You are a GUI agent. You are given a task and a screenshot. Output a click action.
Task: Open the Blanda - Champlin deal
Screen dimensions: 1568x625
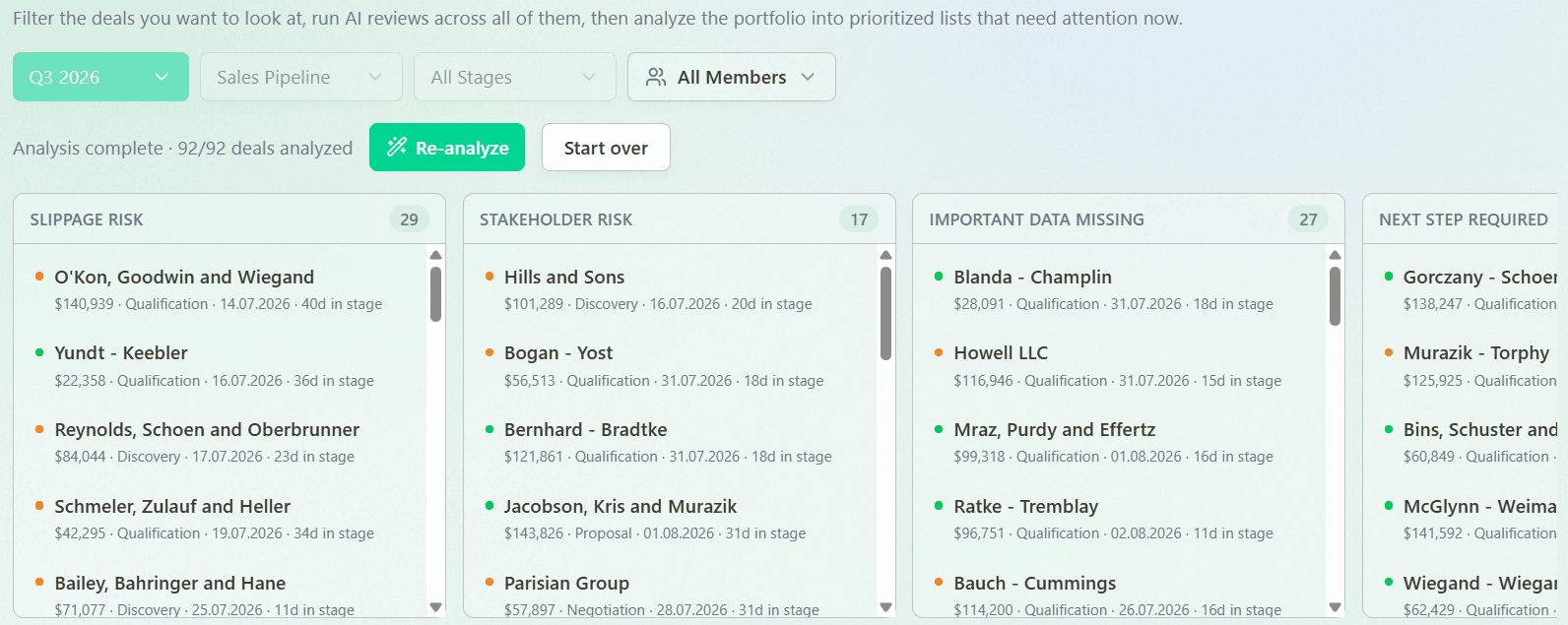coord(1032,277)
